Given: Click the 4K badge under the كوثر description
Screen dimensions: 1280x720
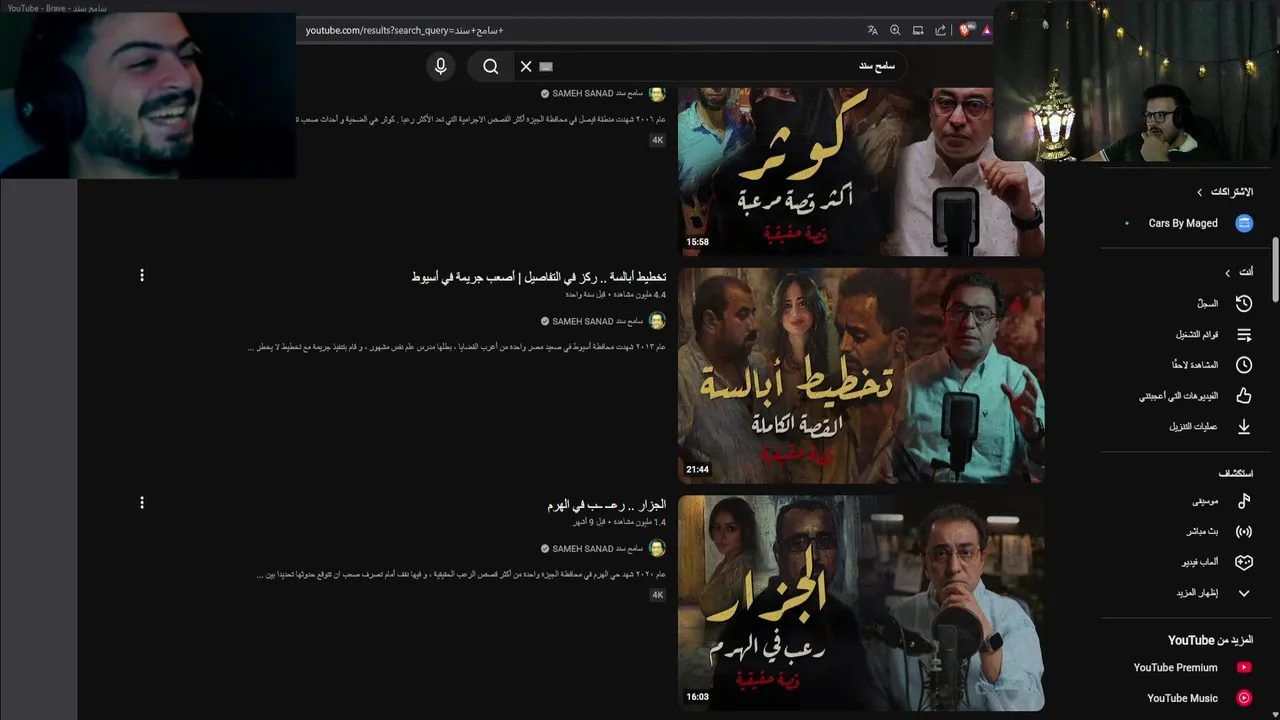Looking at the screenshot, I should pyautogui.click(x=657, y=140).
